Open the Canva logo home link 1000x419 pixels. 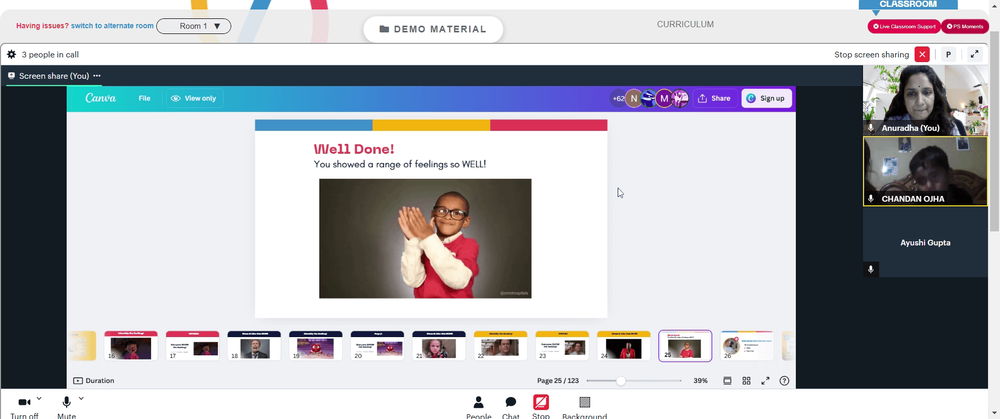pos(101,98)
